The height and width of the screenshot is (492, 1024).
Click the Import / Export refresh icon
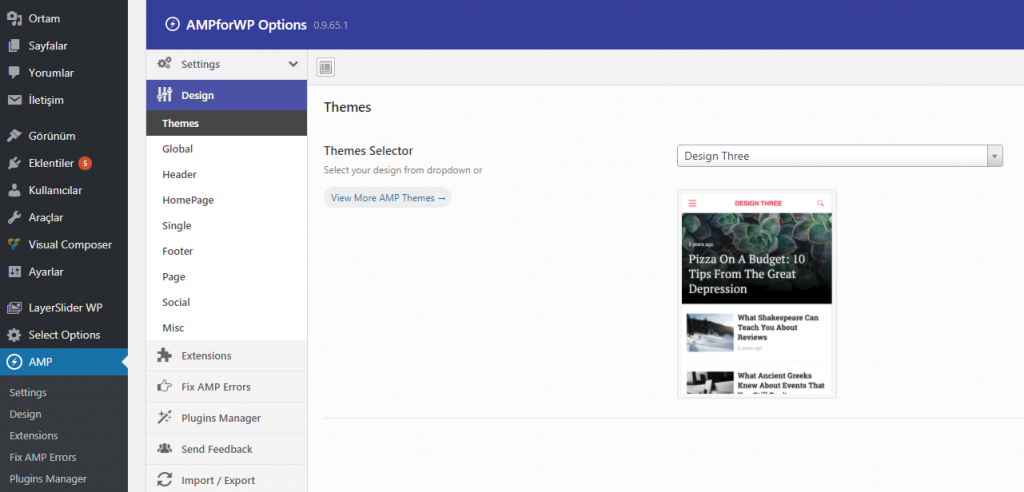165,480
